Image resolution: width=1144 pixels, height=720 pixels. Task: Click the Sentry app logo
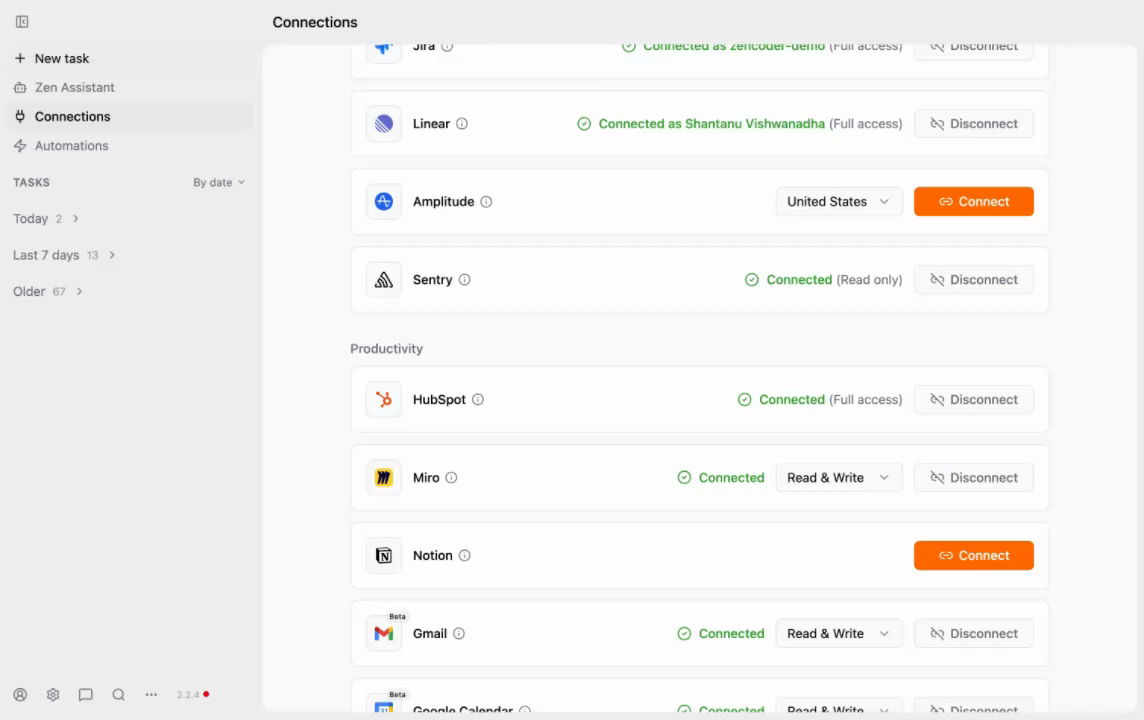tap(384, 279)
